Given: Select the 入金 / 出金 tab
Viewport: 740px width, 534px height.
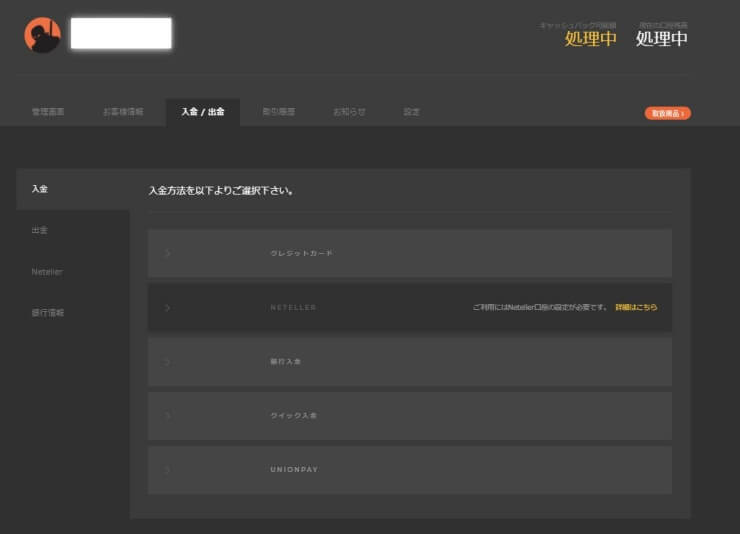Looking at the screenshot, I should coord(203,112).
